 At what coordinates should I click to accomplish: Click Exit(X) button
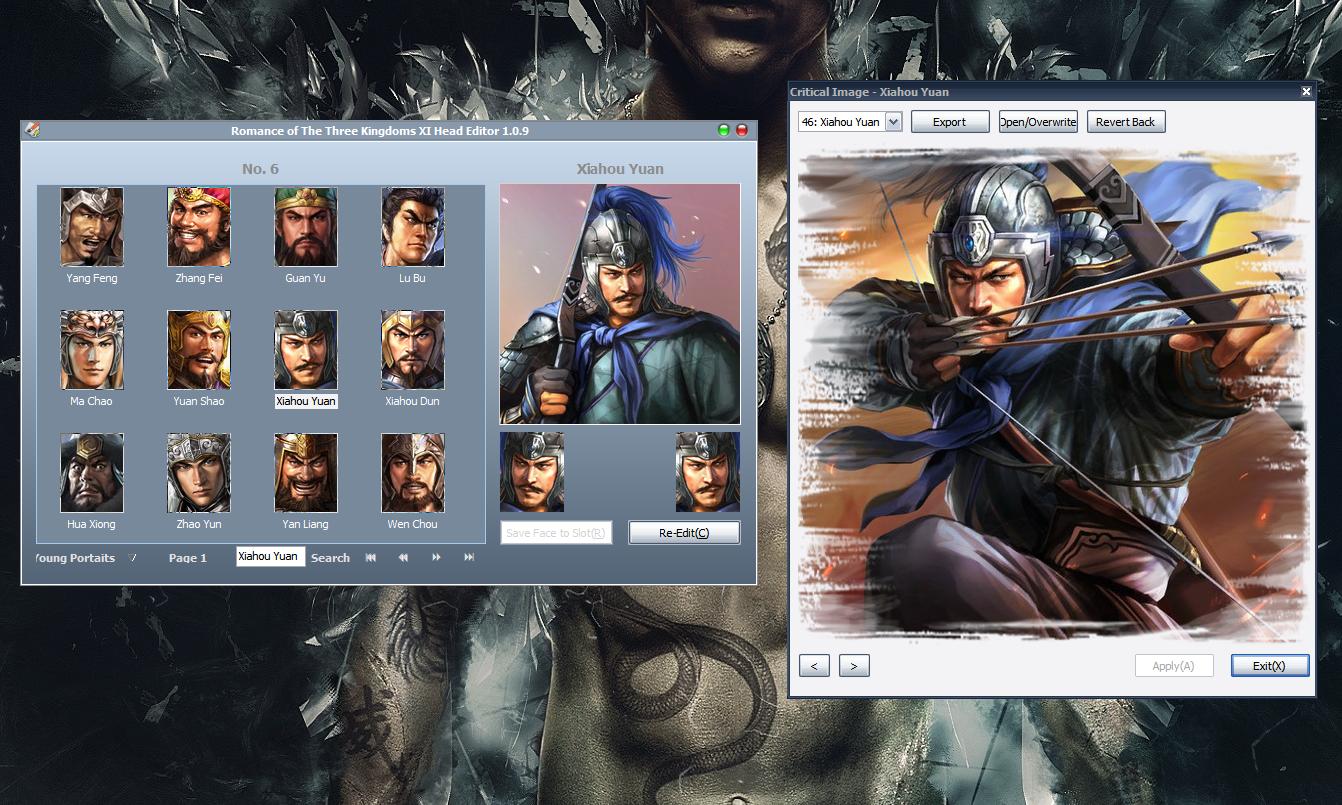(1270, 666)
